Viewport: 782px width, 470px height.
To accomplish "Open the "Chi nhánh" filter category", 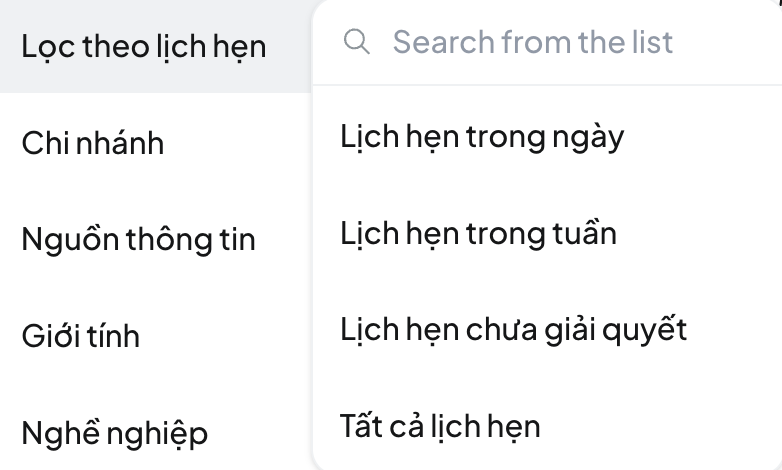I will pos(93,143).
